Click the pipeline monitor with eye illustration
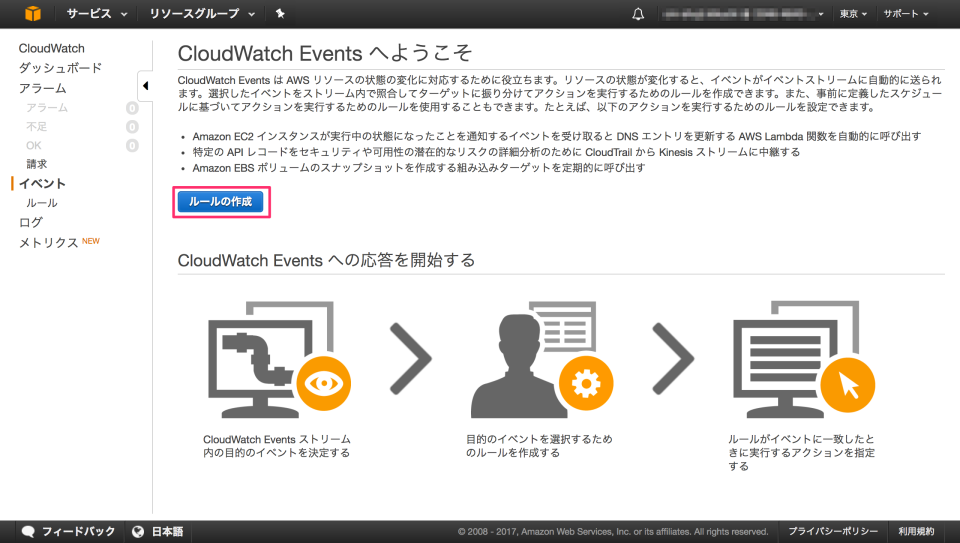This screenshot has height=543, width=960. tap(279, 360)
